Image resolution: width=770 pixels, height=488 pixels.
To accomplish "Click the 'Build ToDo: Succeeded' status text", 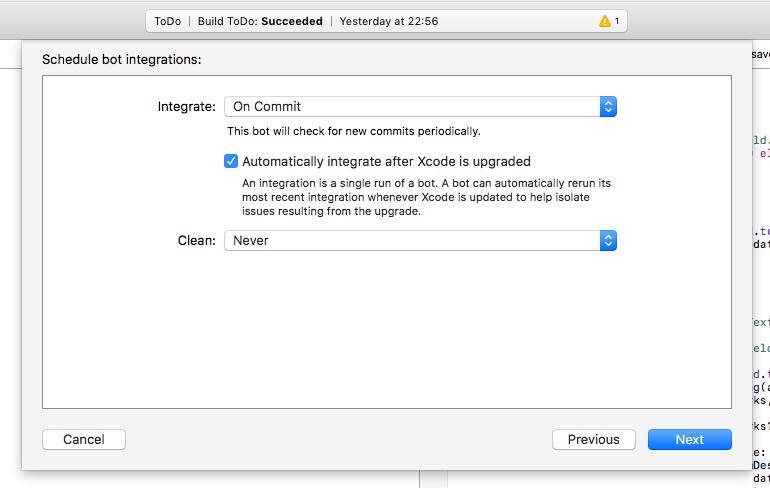I will coord(259,21).
